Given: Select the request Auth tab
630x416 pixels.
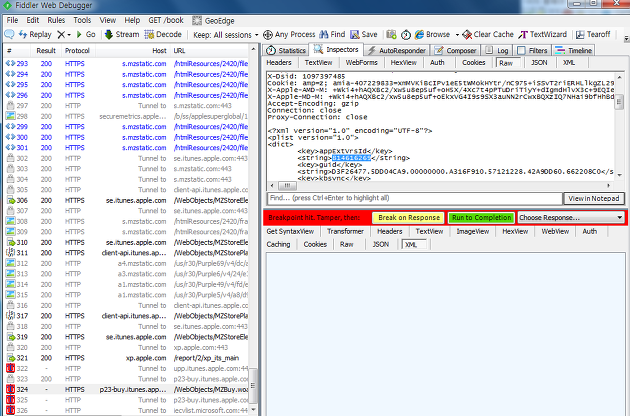Looking at the screenshot, I should (x=437, y=63).
